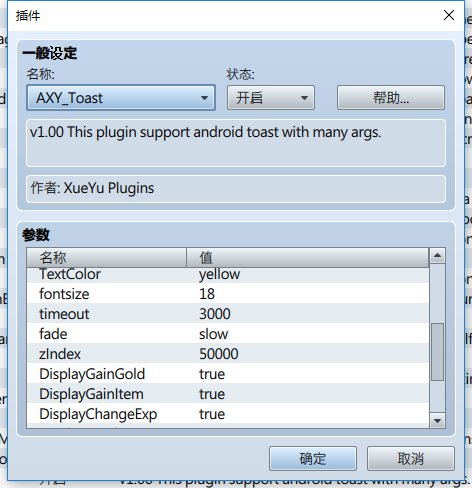Click the 18 fontsize value

pos(207,294)
